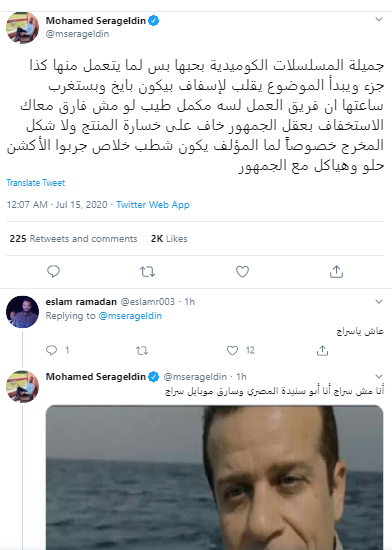This screenshot has width=392, height=550.
Task: Expand options chevron on eslam ramadan's reply
Action: [379, 301]
